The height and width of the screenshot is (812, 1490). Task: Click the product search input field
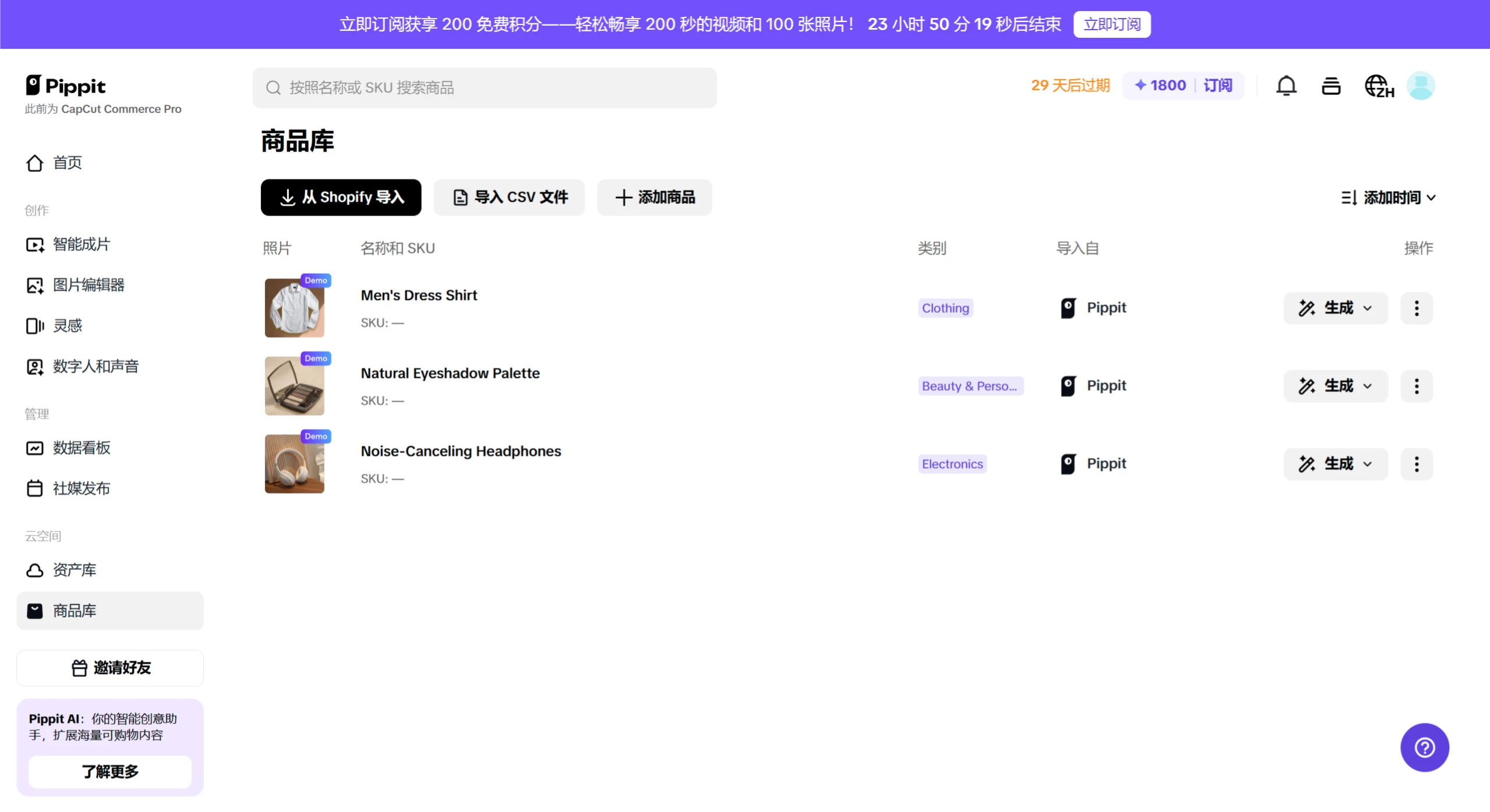[x=485, y=88]
